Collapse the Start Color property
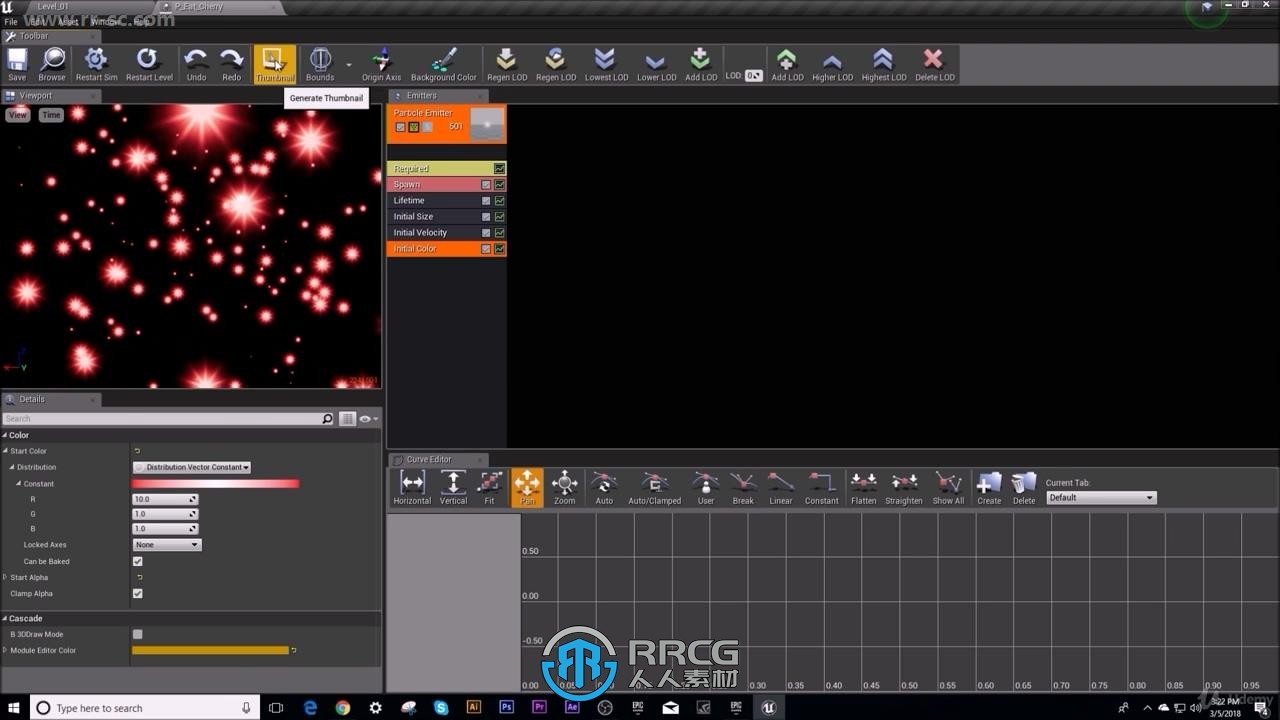Viewport: 1280px width, 720px height. (x=5, y=451)
